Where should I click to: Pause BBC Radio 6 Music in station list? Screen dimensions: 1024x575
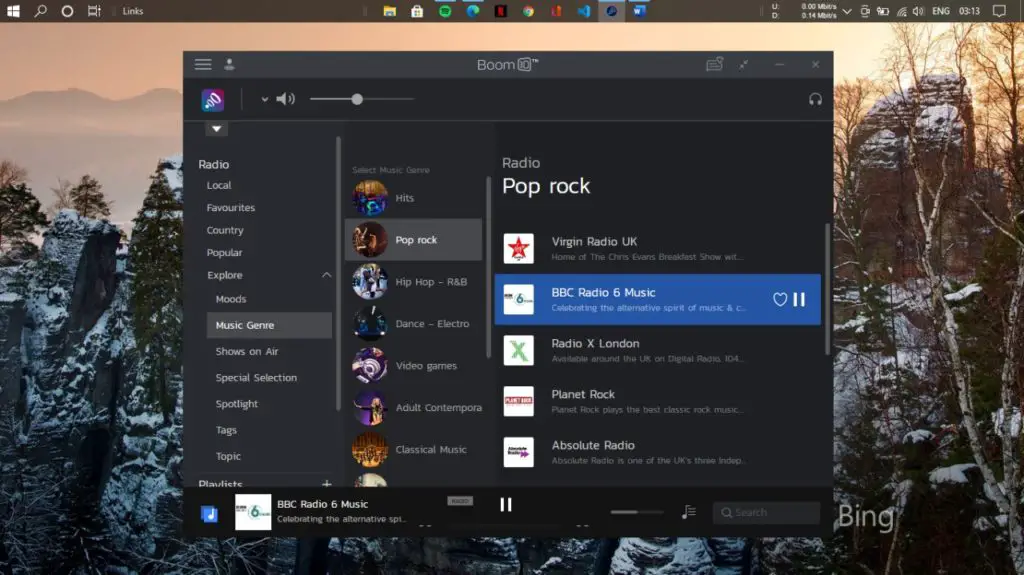799,299
